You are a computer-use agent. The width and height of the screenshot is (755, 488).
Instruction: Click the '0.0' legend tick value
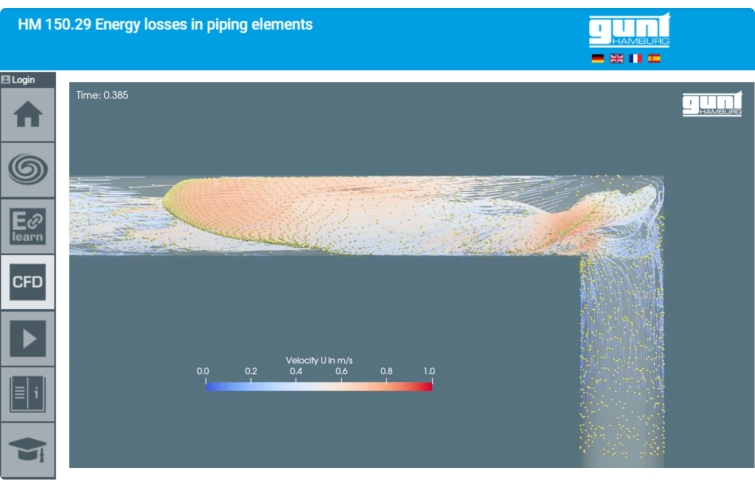(203, 371)
